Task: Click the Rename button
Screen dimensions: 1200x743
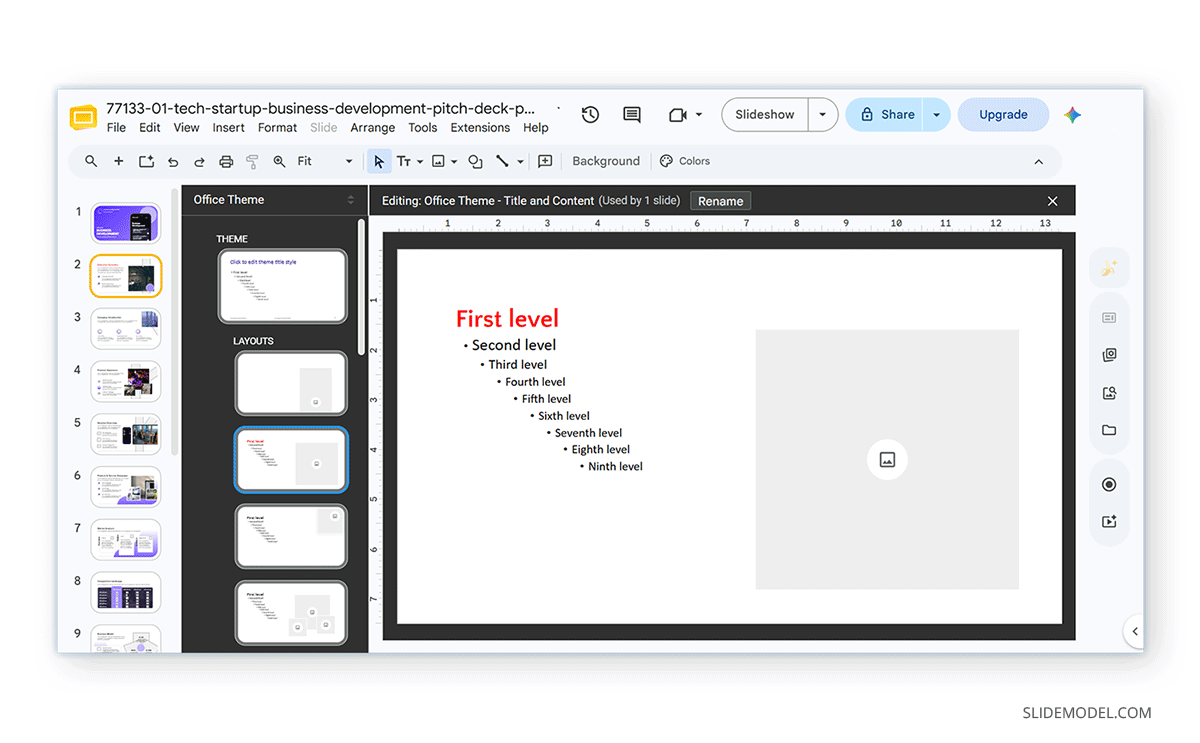Action: coord(720,201)
